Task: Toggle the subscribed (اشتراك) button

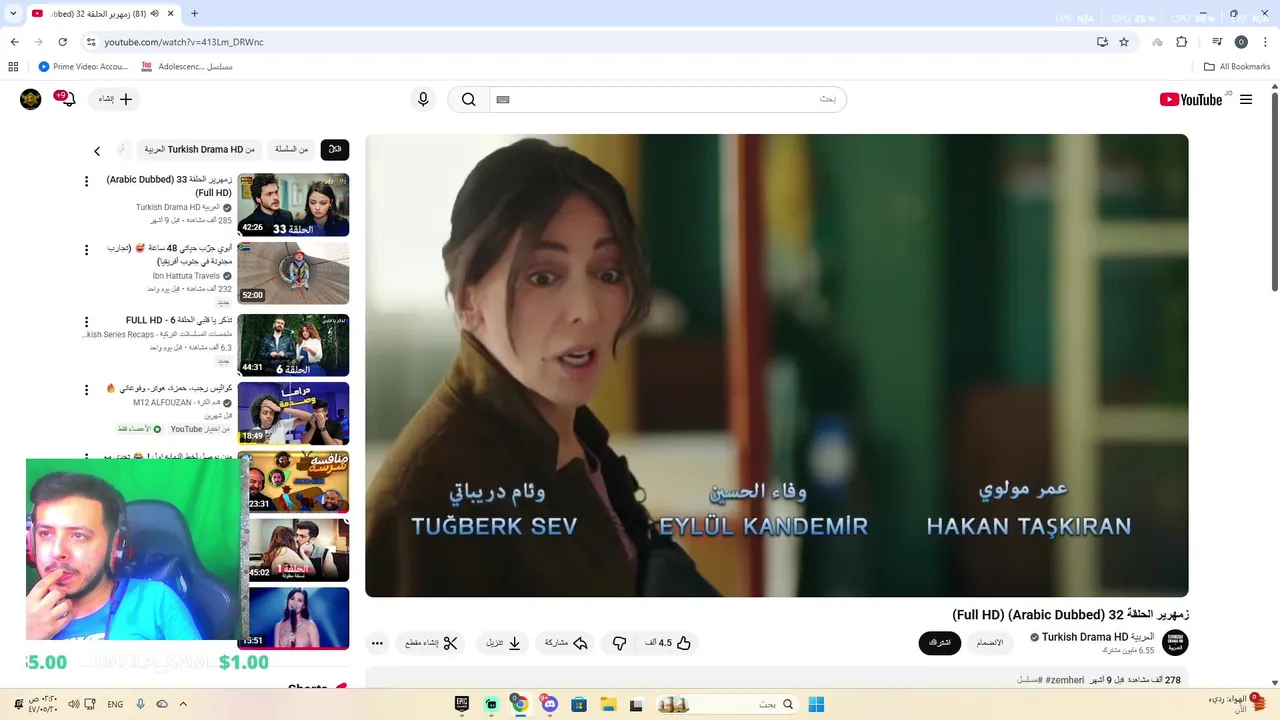Action: pos(940,643)
